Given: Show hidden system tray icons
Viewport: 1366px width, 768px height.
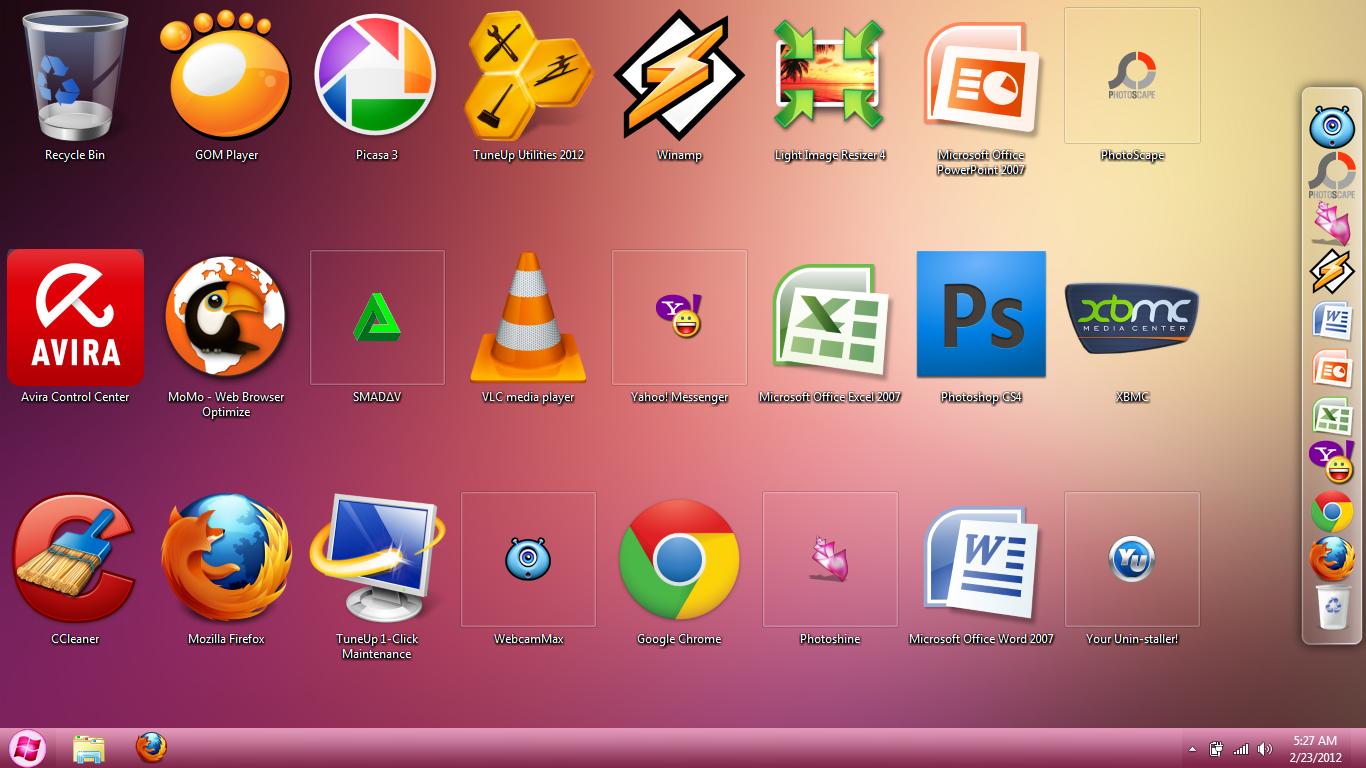Looking at the screenshot, I should [1192, 749].
